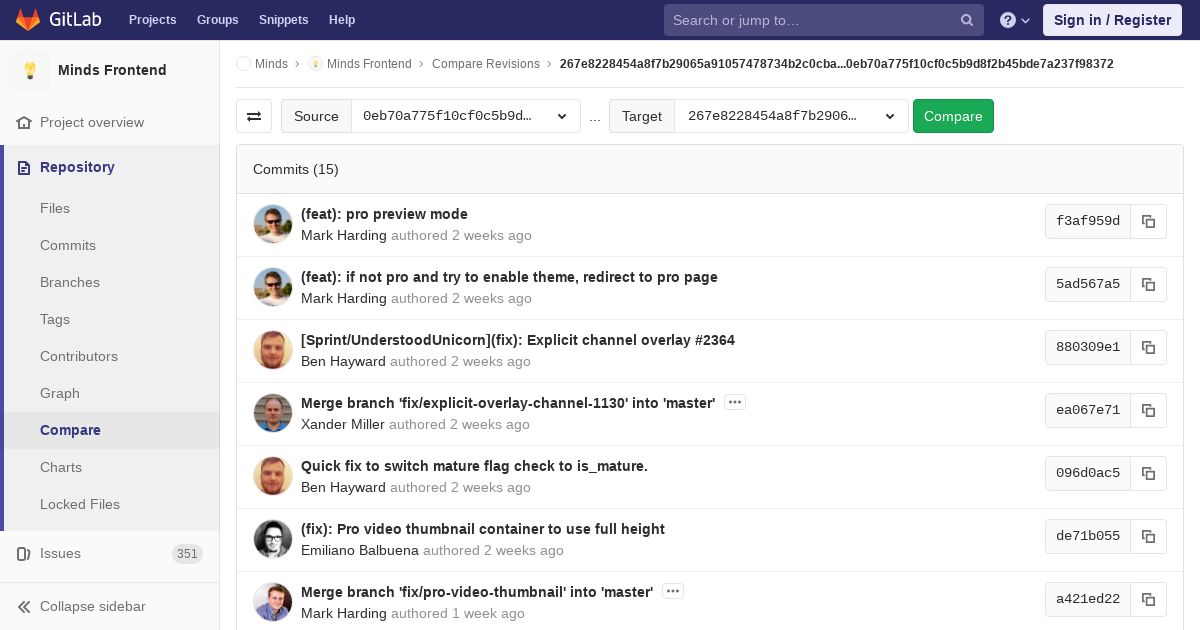The height and width of the screenshot is (630, 1200).
Task: Open the Help question mark menu
Action: pyautogui.click(x=1015, y=20)
